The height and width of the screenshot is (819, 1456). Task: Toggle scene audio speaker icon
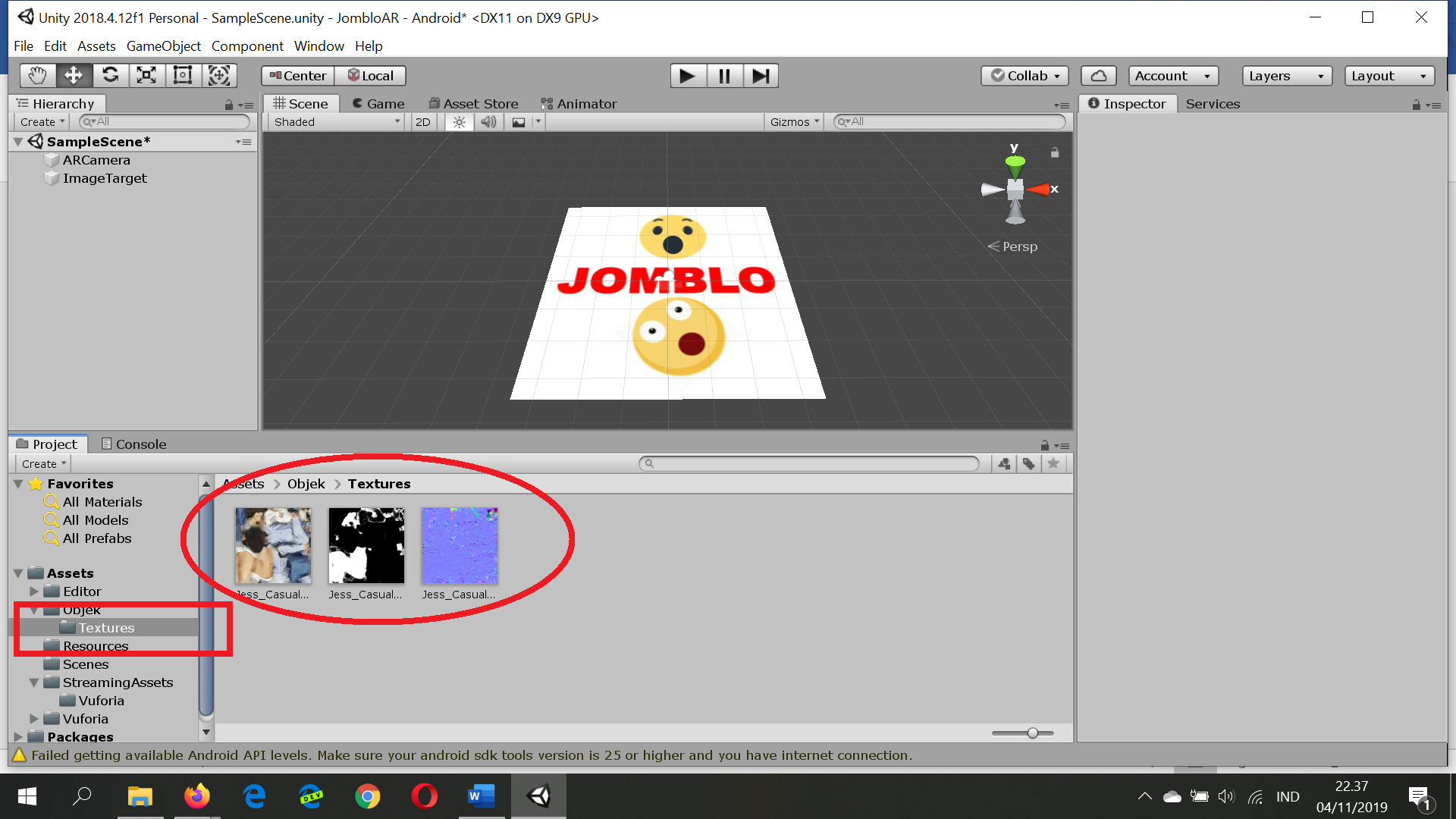tap(488, 122)
